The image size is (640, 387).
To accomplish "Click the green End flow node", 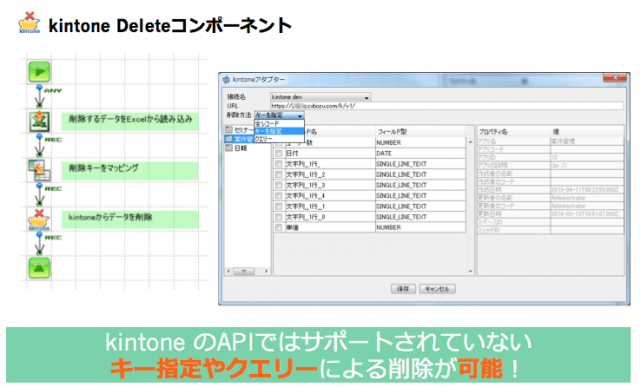I will coord(39,268).
